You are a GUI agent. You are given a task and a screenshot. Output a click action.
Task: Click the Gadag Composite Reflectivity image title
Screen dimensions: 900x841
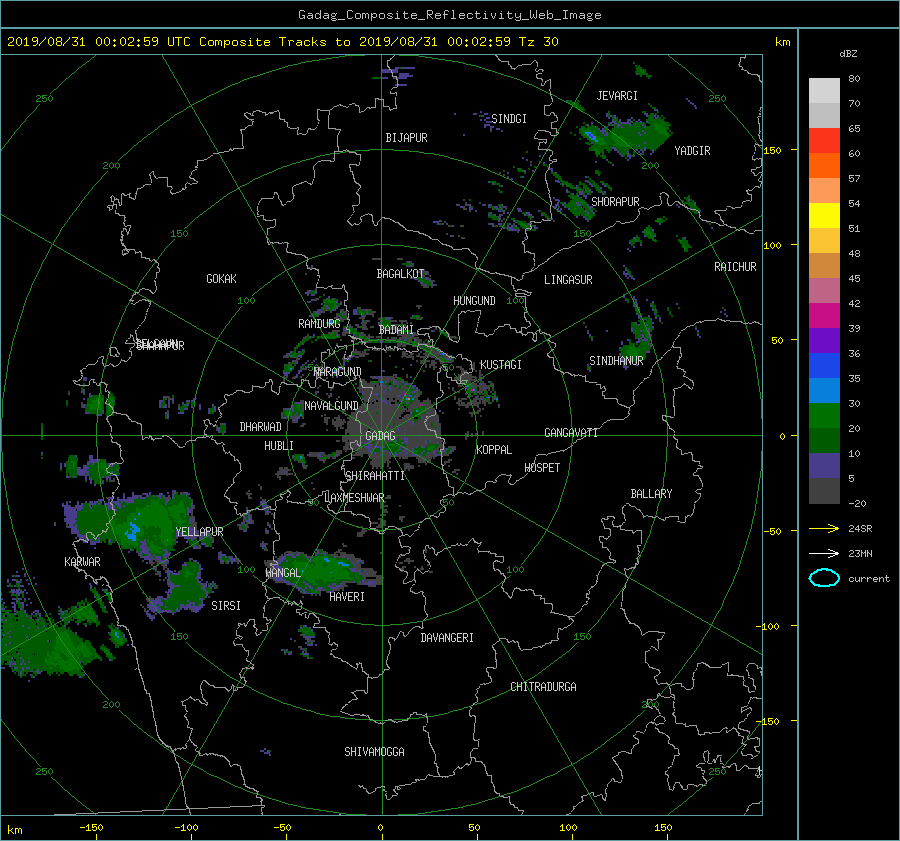449,15
